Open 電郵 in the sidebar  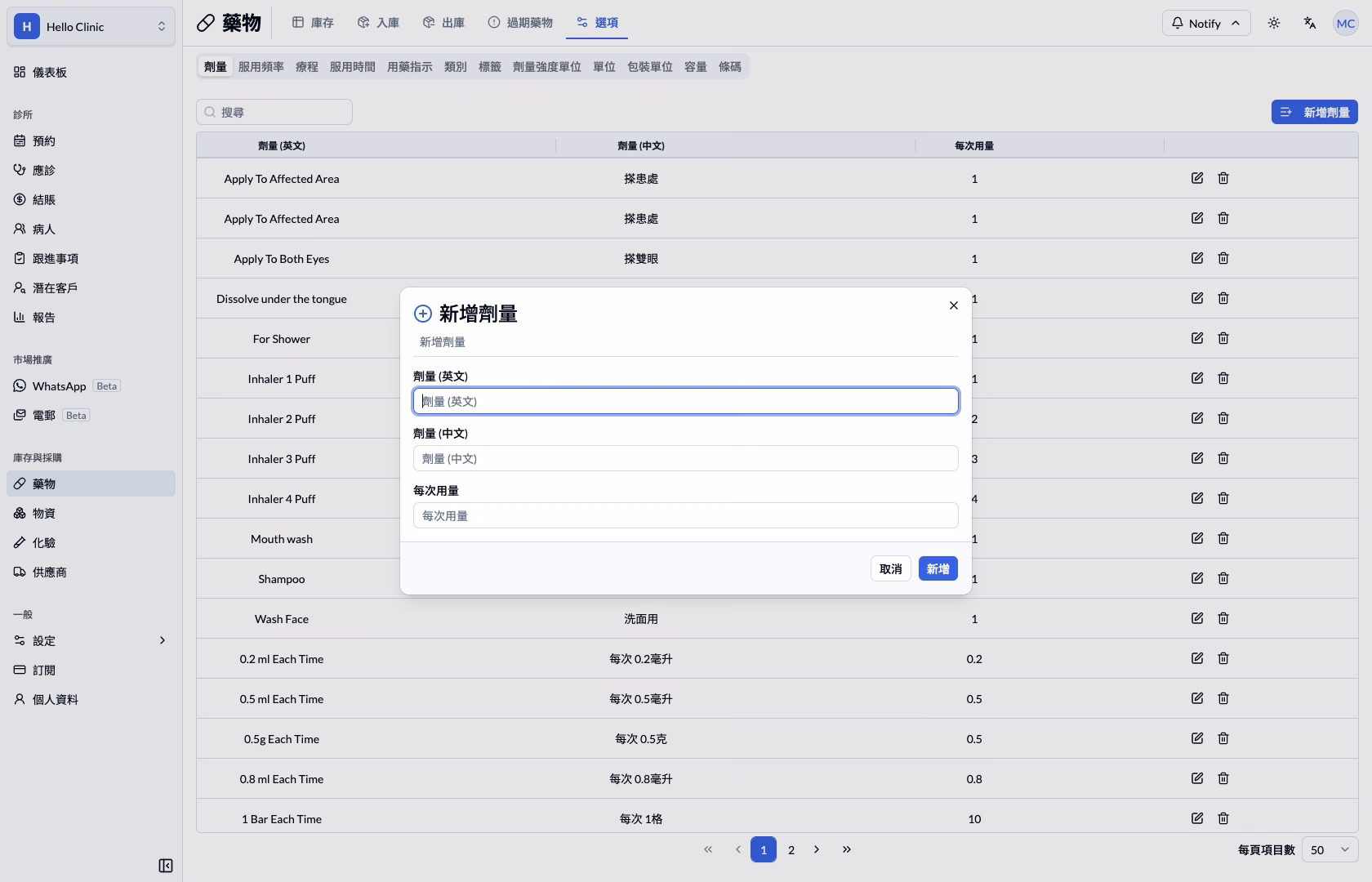(91, 415)
